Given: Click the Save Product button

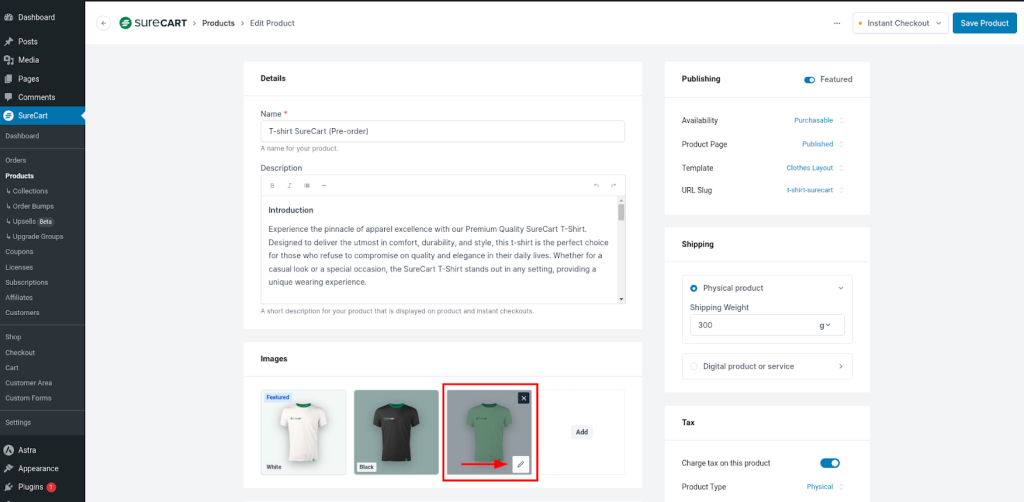Looking at the screenshot, I should [x=984, y=23].
